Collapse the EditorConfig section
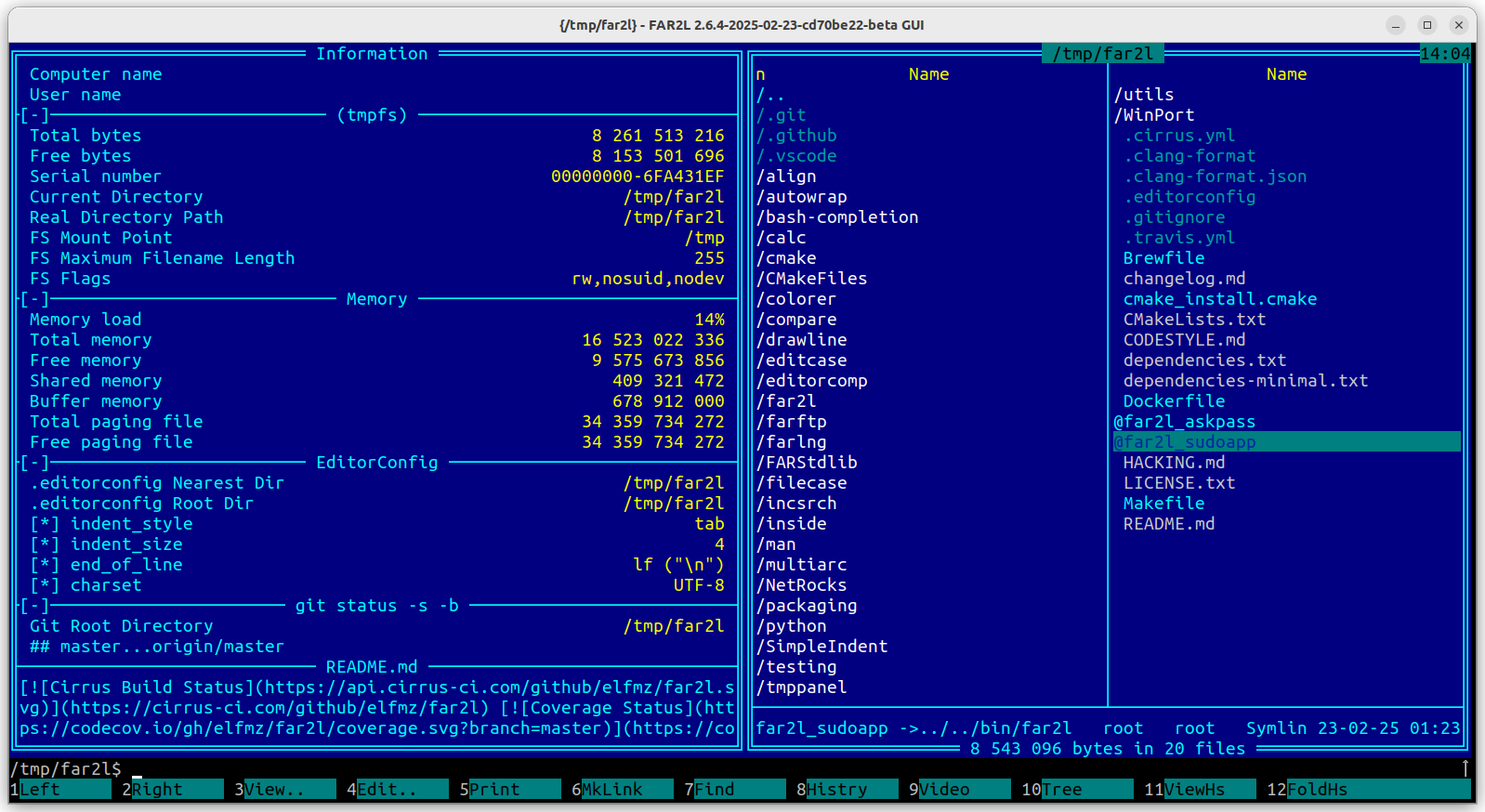This screenshot has width=1485, height=812. (x=35, y=463)
